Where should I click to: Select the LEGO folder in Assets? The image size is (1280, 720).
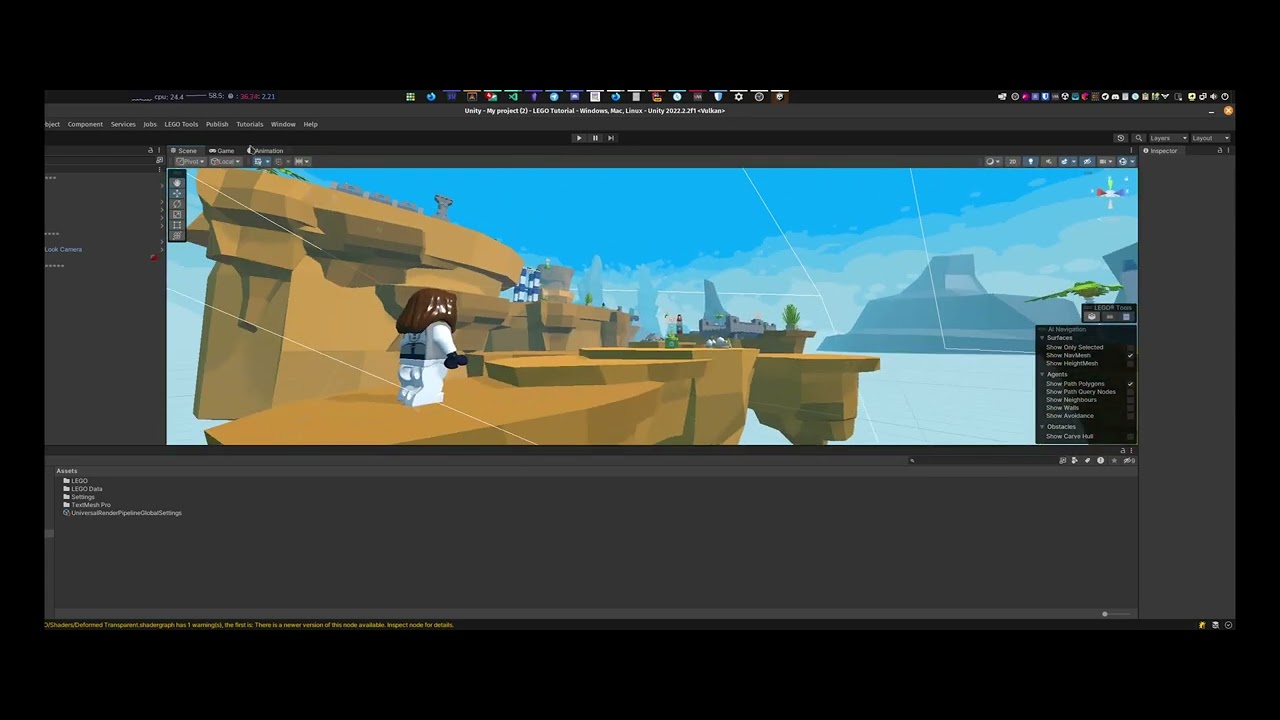[x=76, y=481]
